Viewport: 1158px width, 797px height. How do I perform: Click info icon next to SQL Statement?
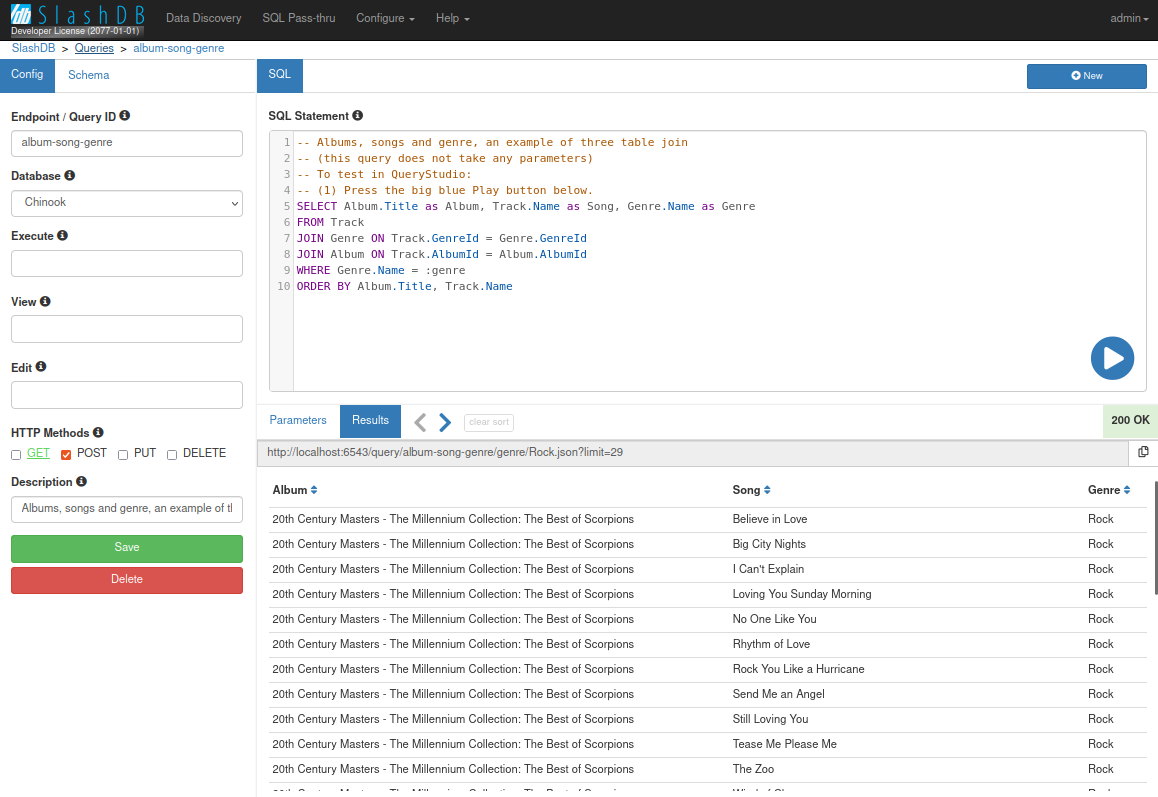click(x=357, y=115)
